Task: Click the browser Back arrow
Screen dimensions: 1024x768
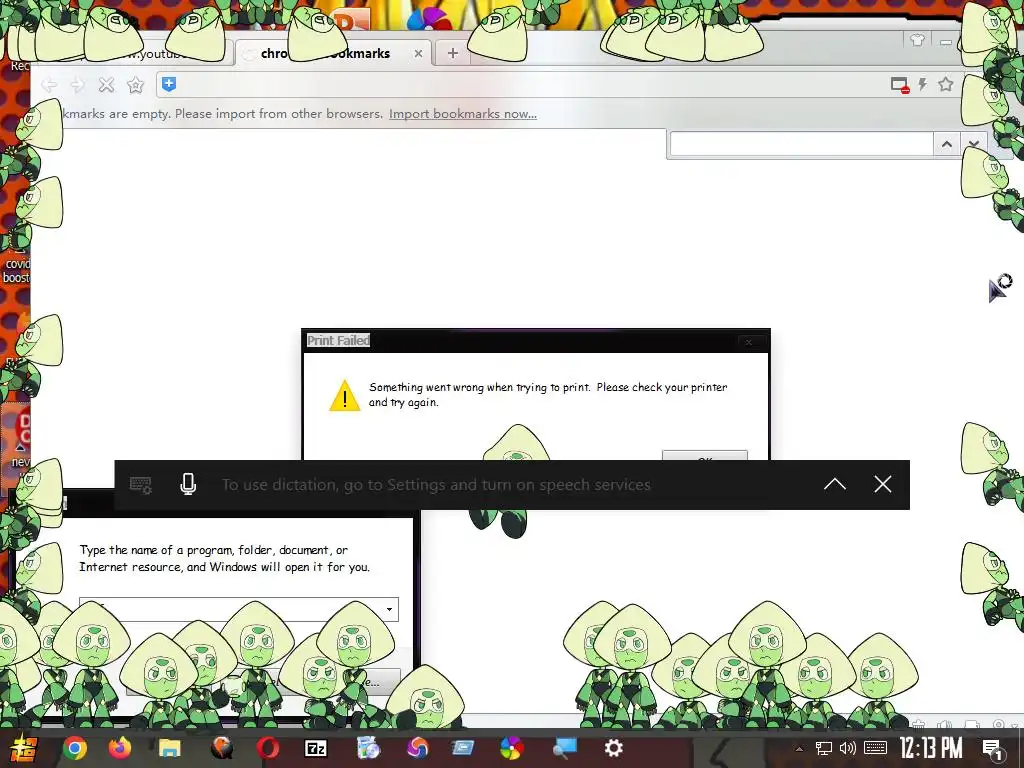Action: tap(50, 85)
